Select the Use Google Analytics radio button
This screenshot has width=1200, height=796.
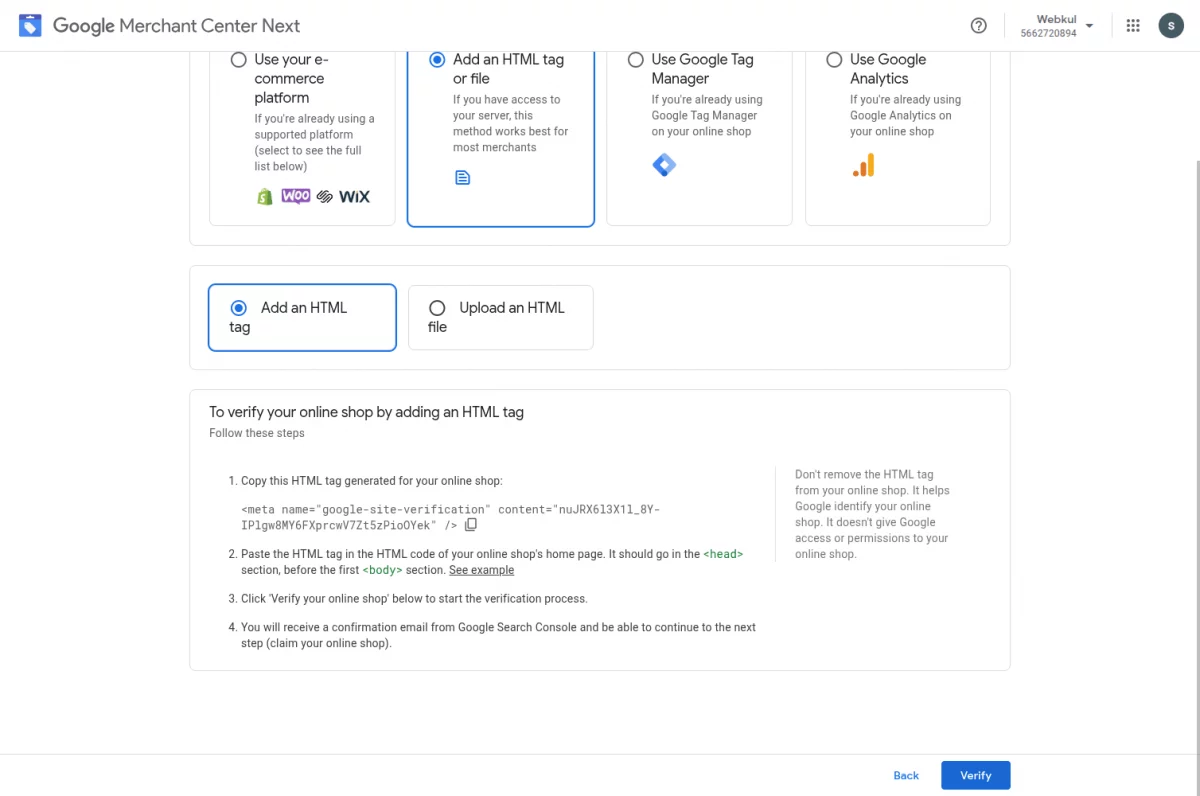pyautogui.click(x=834, y=59)
